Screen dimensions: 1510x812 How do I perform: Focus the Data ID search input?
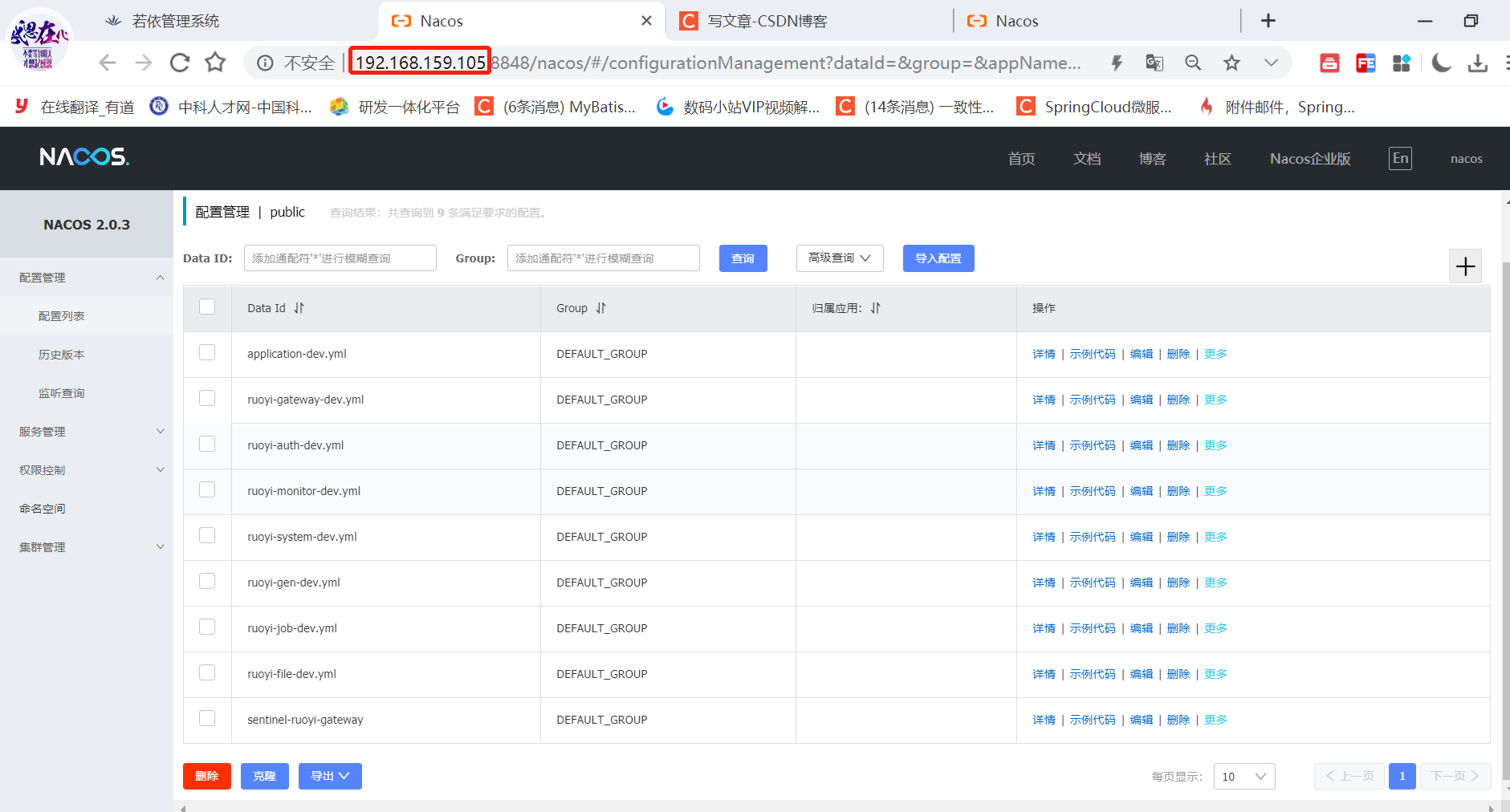coord(340,258)
